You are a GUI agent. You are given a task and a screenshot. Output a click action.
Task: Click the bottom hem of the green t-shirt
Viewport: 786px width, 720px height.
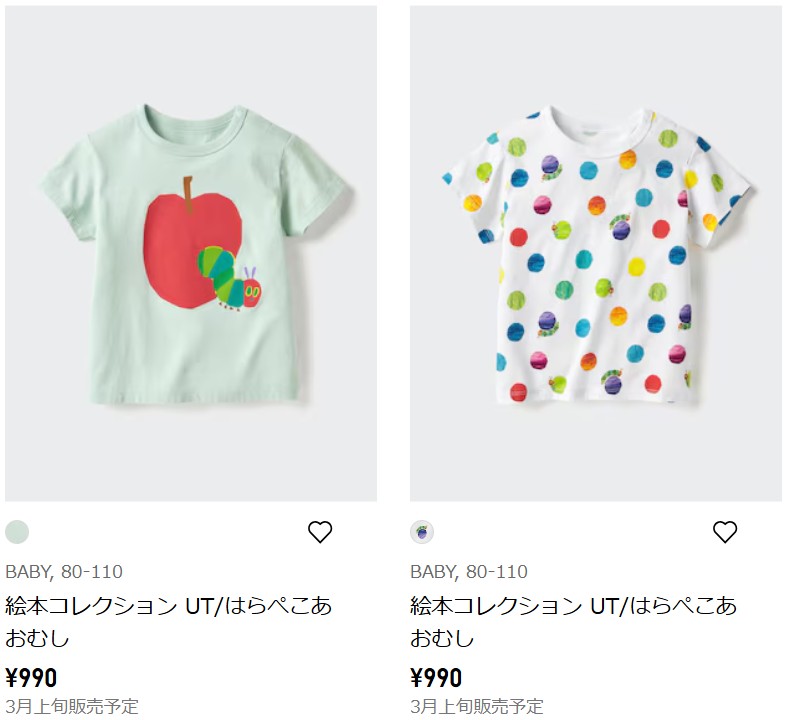[190, 396]
